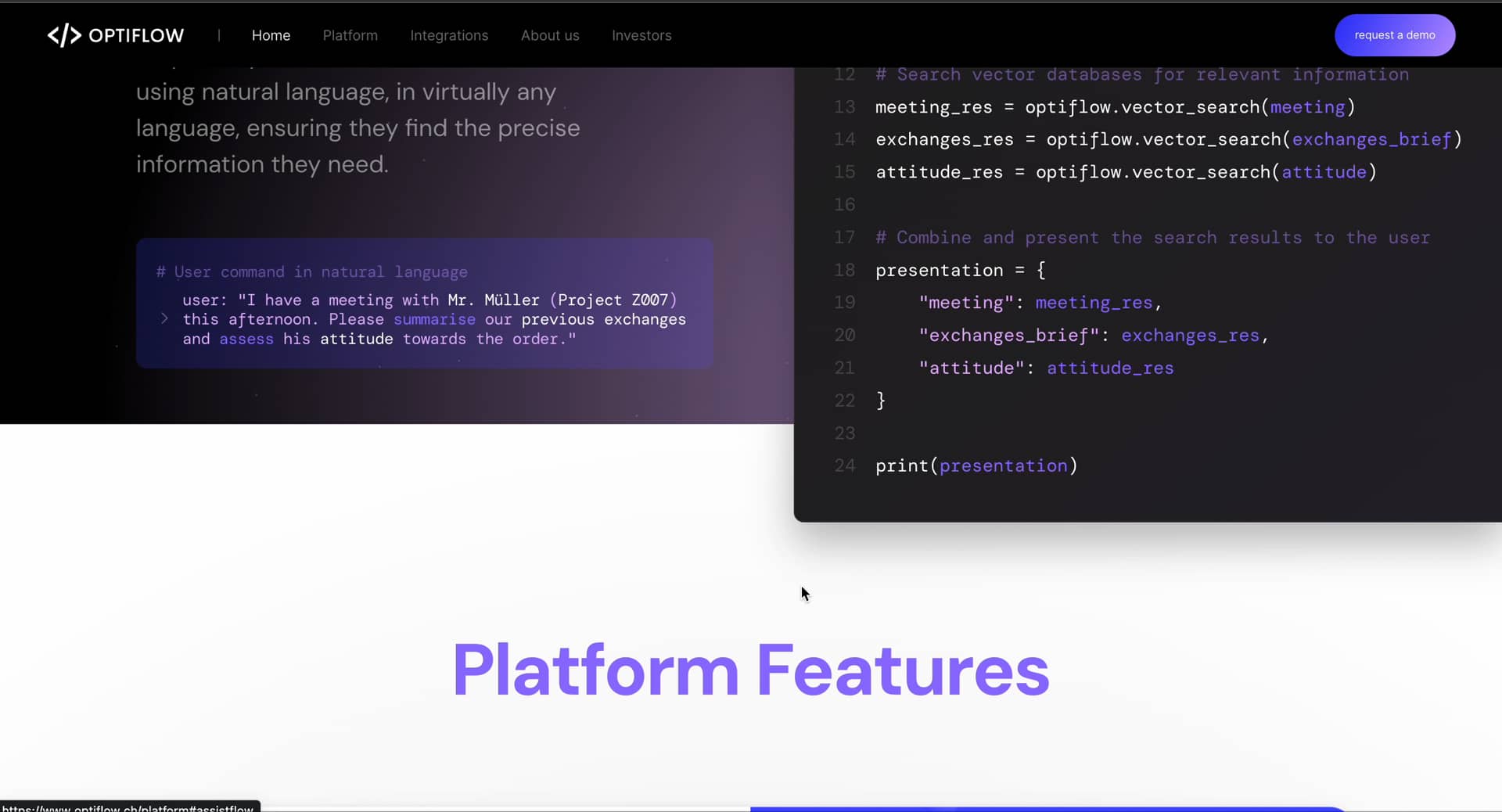Click the highlighted word 'assess' in the prompt
Image resolution: width=1502 pixels, height=812 pixels.
246,339
